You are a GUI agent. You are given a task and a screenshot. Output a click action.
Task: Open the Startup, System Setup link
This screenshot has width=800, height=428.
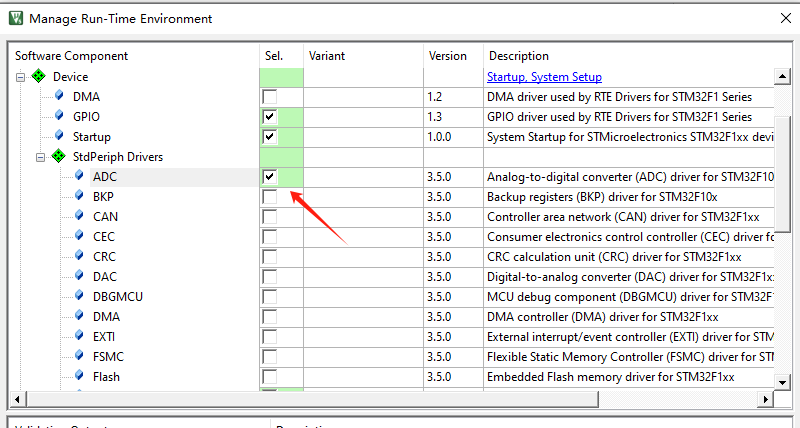[544, 77]
